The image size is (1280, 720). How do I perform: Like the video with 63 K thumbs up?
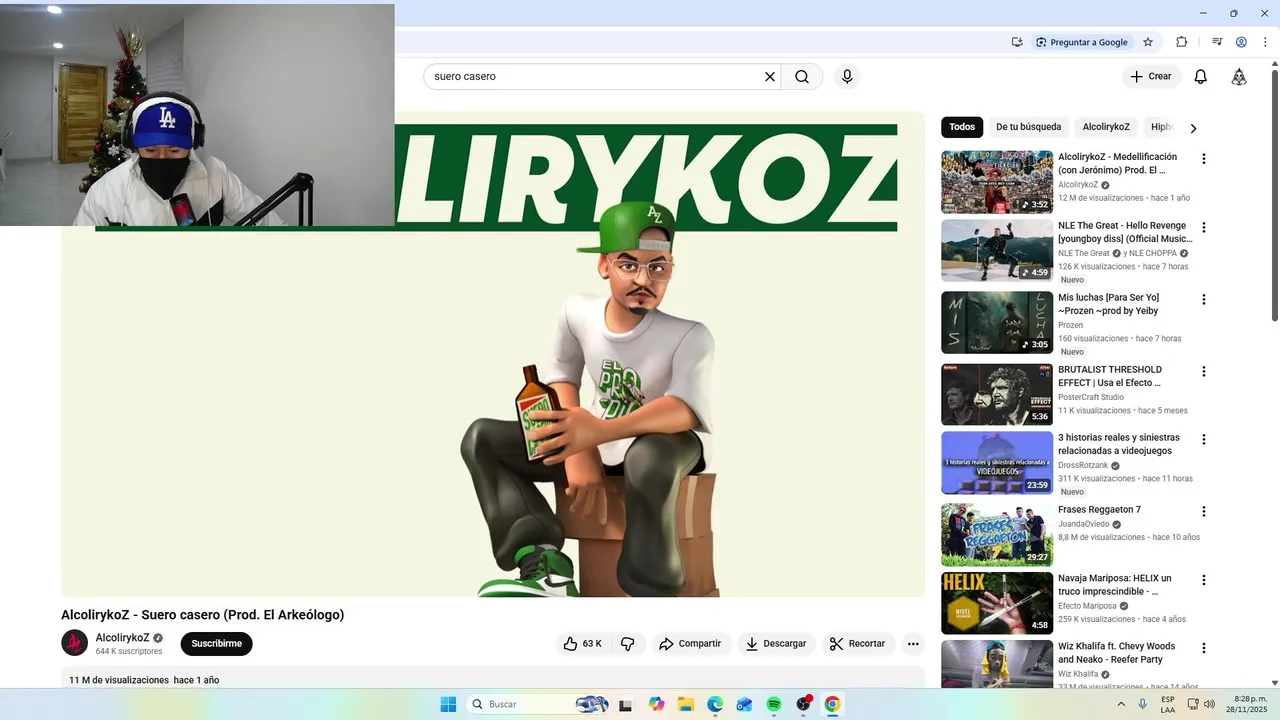[582, 644]
